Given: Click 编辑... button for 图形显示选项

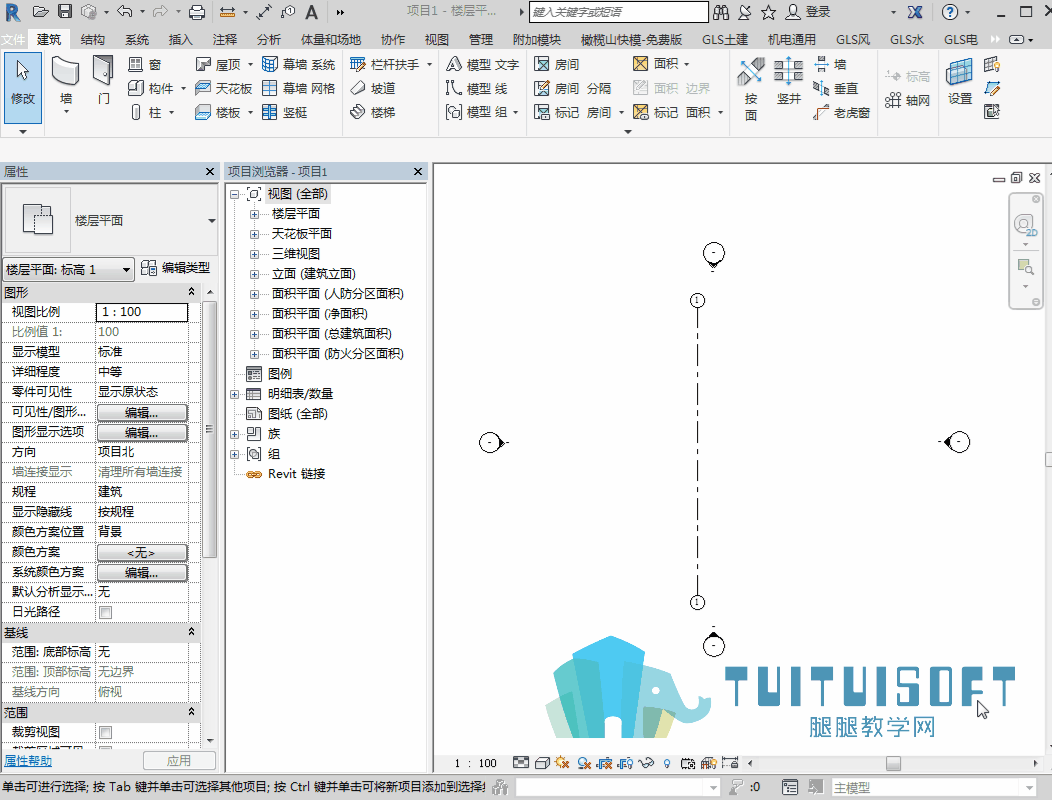Looking at the screenshot, I should 142,433.
